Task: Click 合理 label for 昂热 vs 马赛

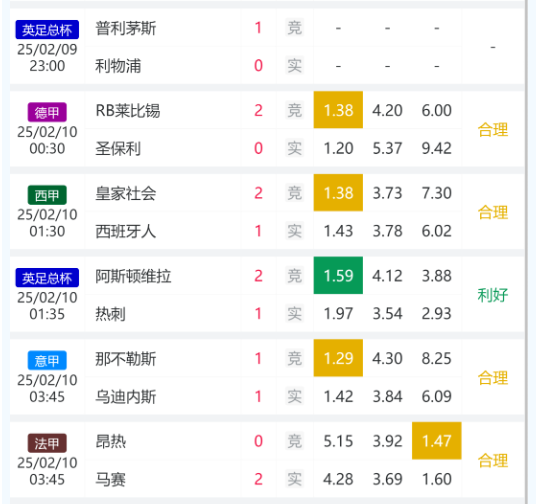Action: tap(493, 461)
